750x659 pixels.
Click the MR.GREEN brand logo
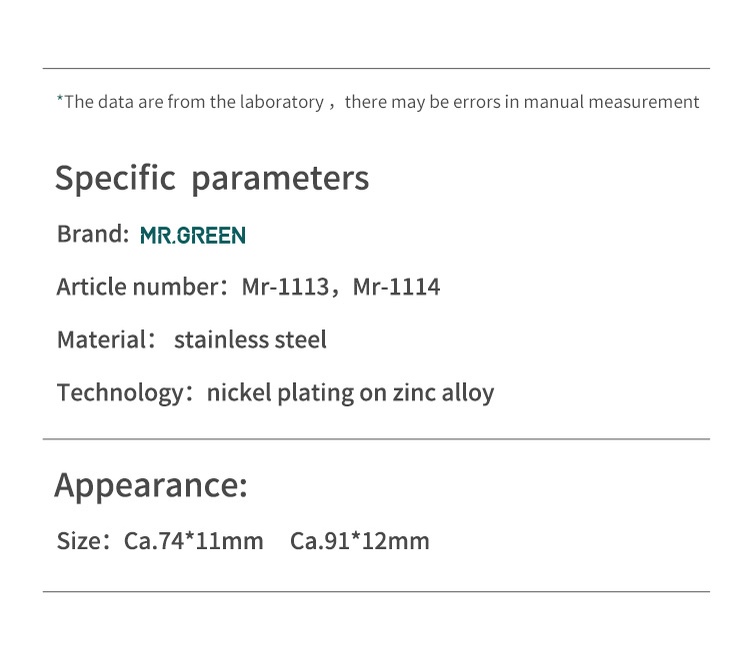(193, 235)
